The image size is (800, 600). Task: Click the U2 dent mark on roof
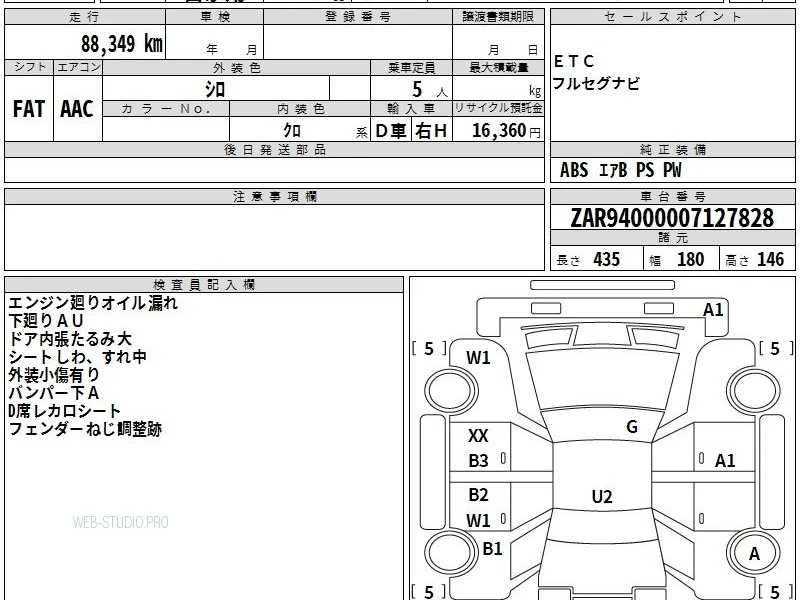click(x=602, y=496)
